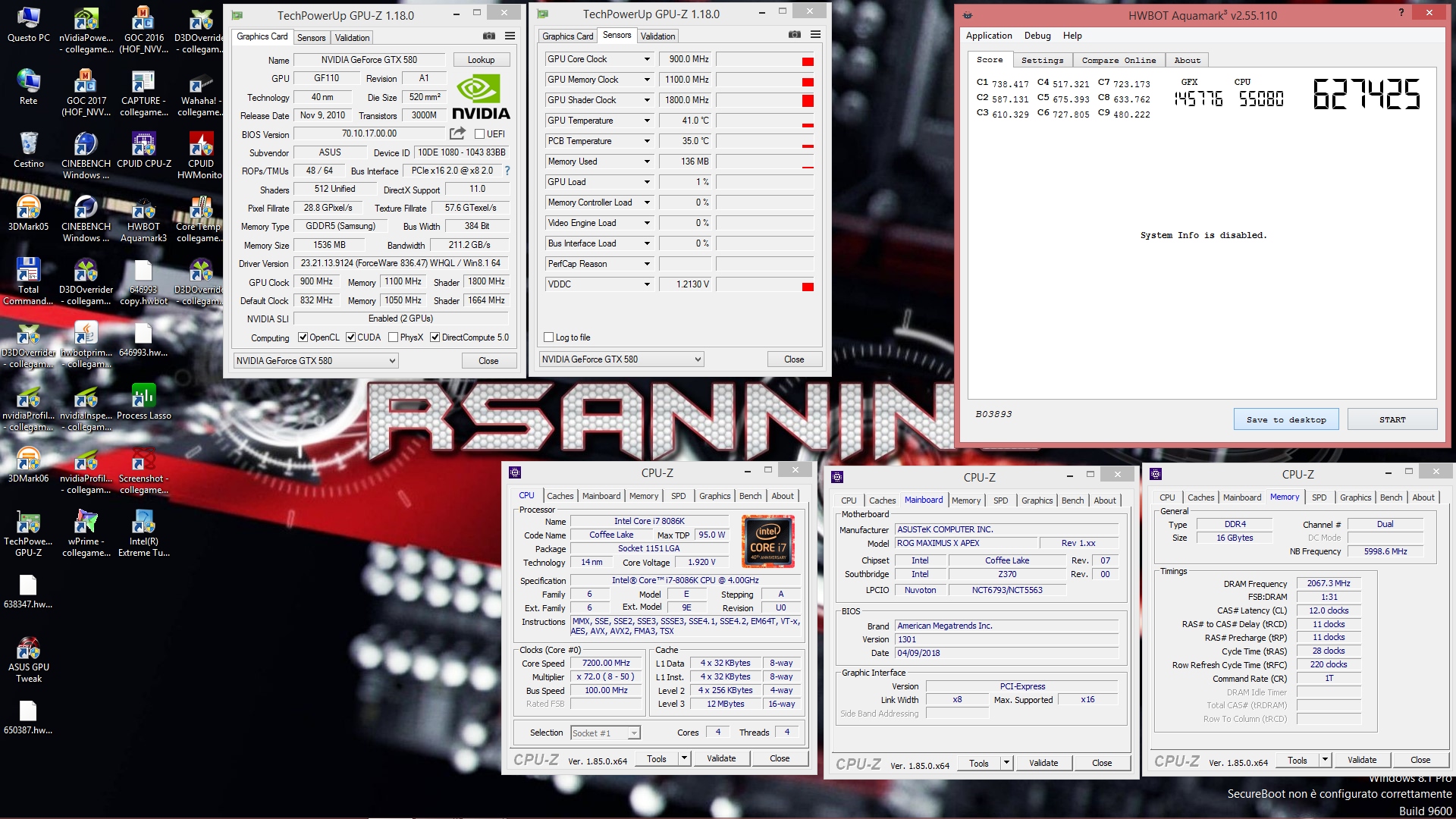This screenshot has width=1456, height=819.
Task: Click the NVIDIA logo in GPU-Z
Action: pyautogui.click(x=481, y=96)
